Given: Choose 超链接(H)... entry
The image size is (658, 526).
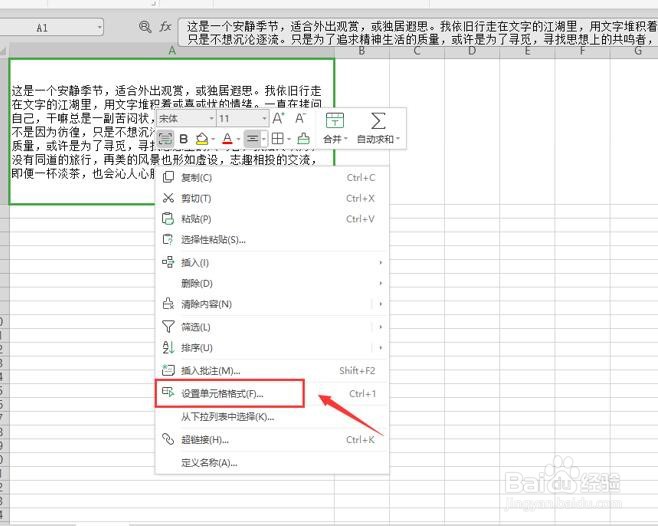Looking at the screenshot, I should 272,440.
